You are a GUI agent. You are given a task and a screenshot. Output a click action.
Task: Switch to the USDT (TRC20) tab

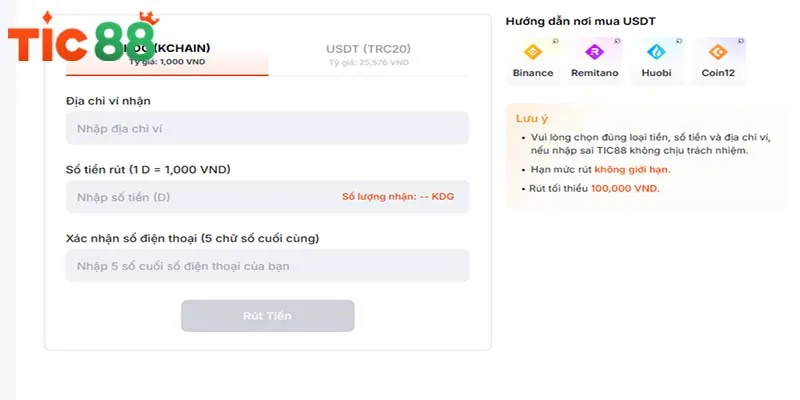(x=368, y=54)
